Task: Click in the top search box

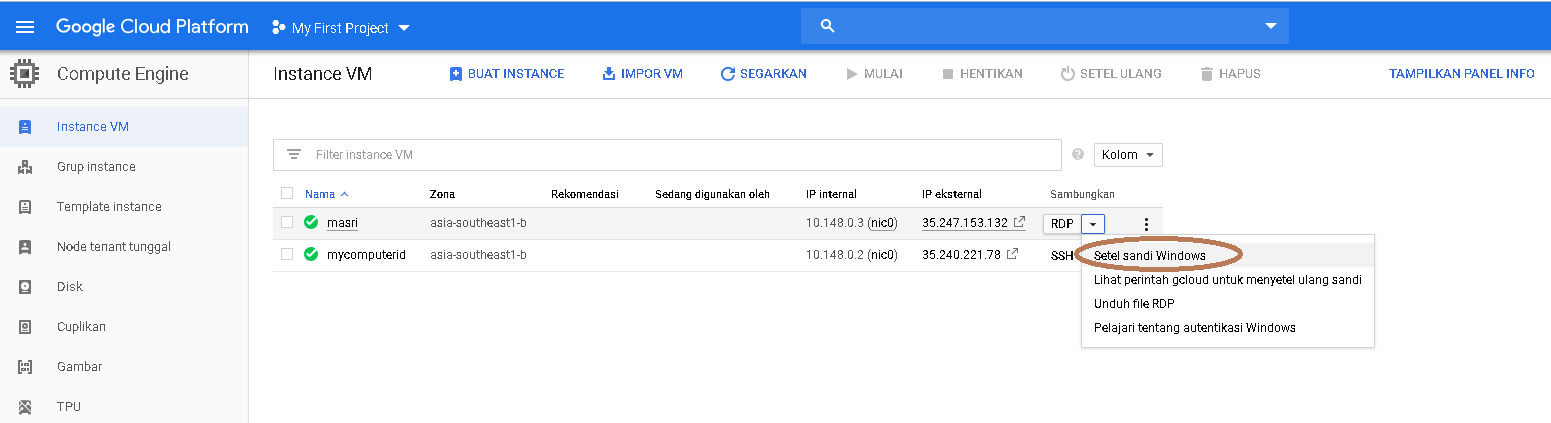Action: pos(1045,26)
